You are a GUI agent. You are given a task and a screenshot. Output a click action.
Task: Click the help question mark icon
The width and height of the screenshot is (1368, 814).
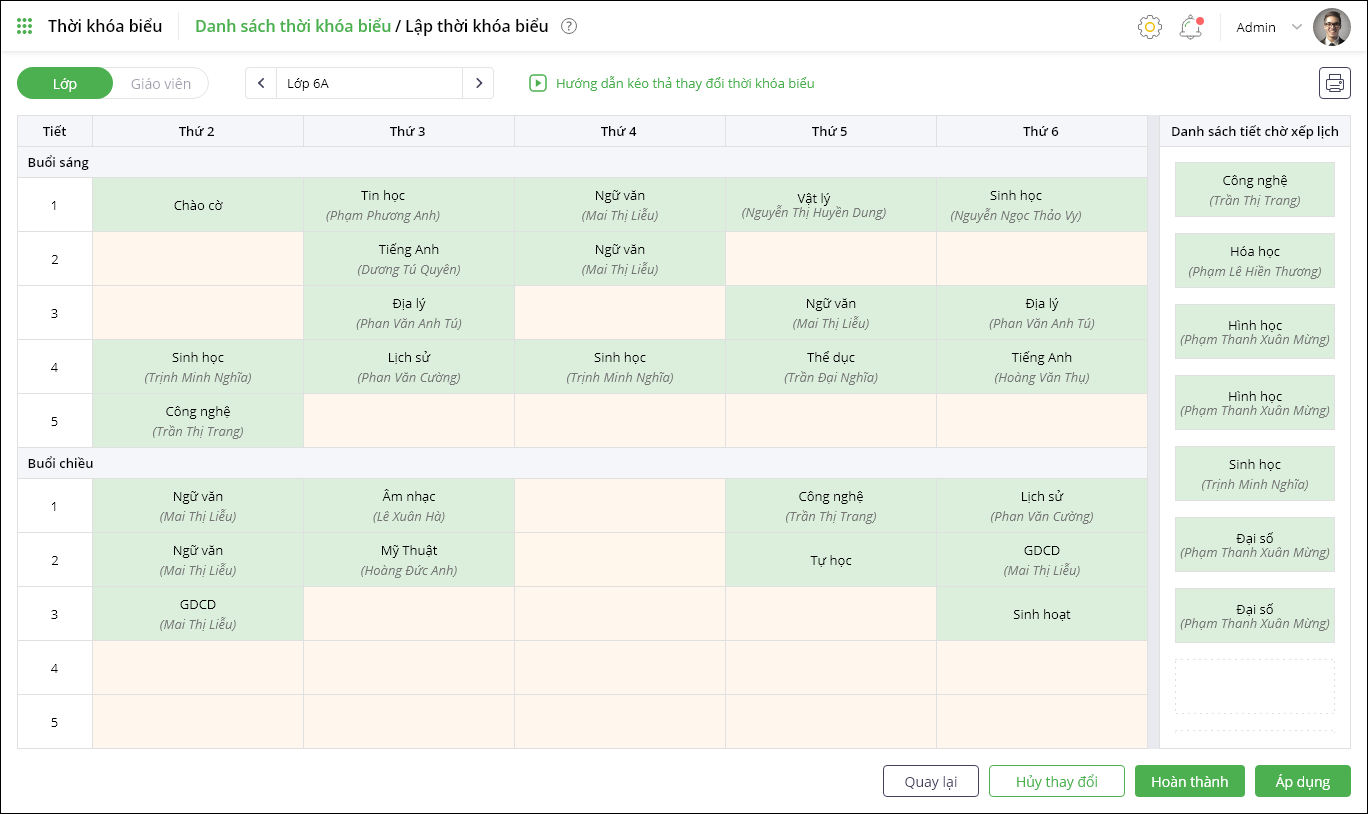[x=569, y=27]
